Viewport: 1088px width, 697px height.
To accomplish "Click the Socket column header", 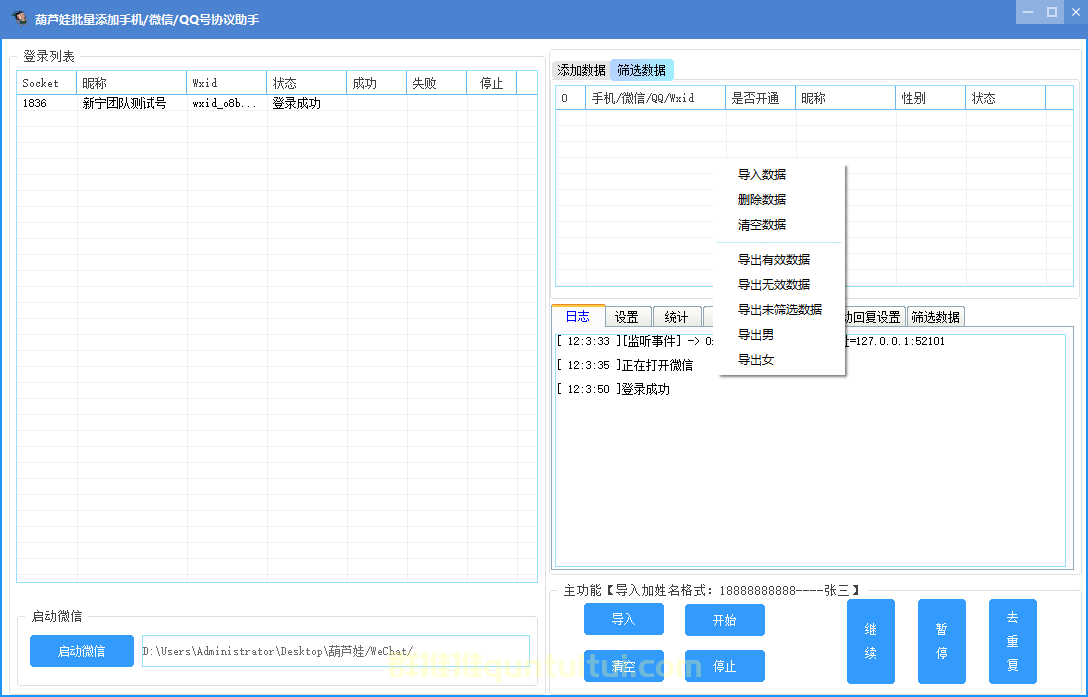I will tap(46, 83).
